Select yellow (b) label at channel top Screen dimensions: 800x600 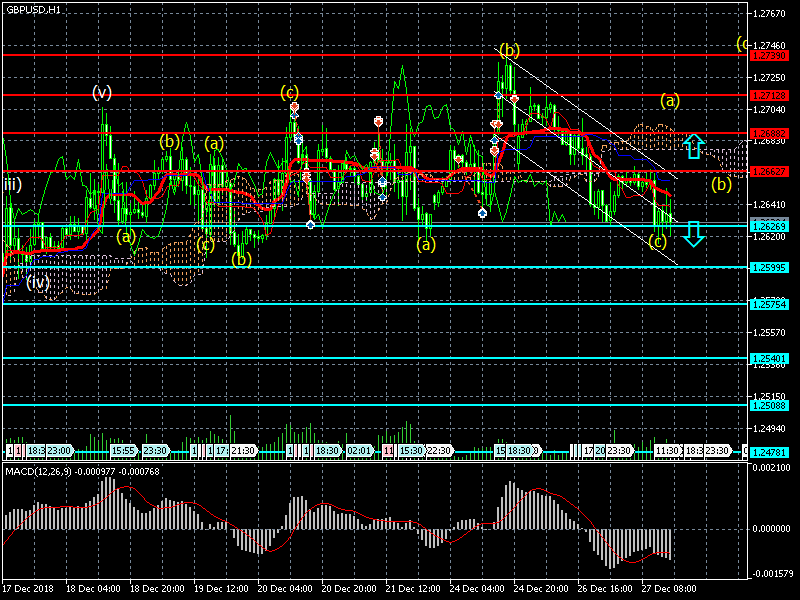pos(509,50)
